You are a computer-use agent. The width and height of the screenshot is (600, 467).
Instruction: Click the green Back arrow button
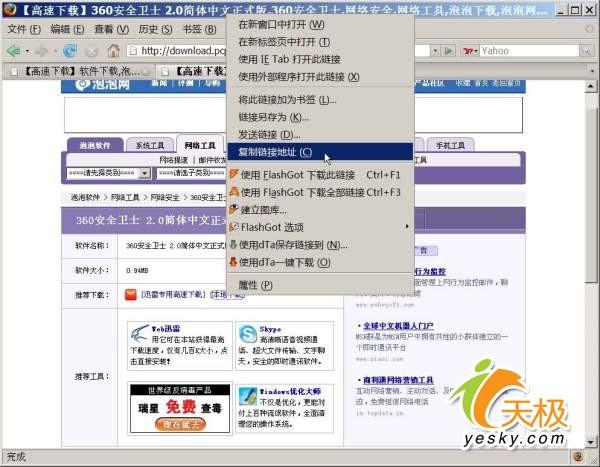pyautogui.click(x=13, y=51)
